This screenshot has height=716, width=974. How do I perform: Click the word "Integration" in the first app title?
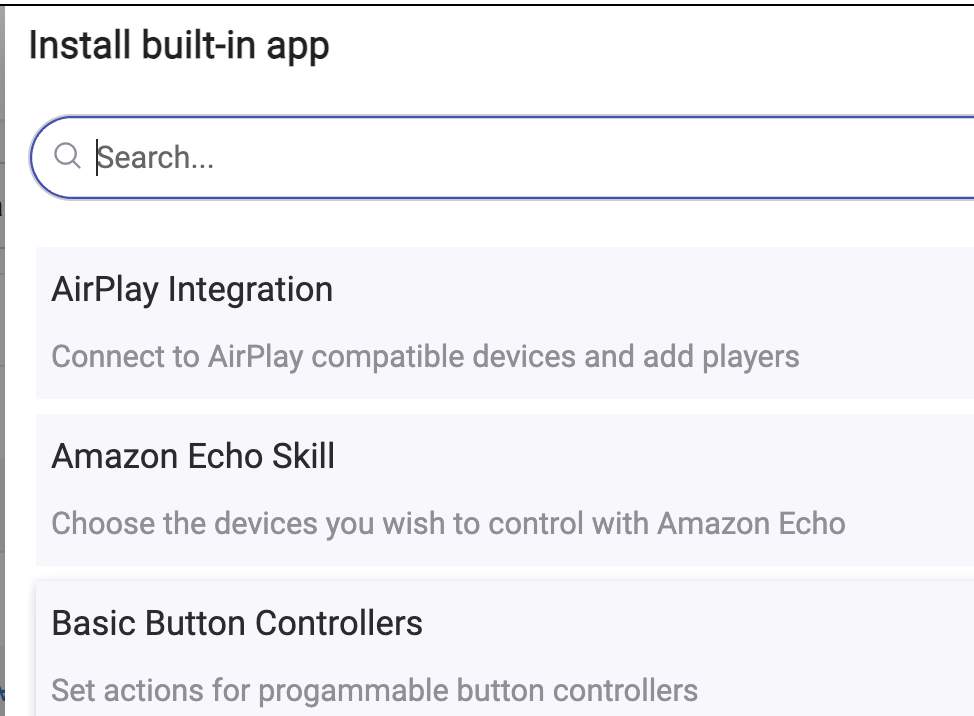[x=250, y=290]
